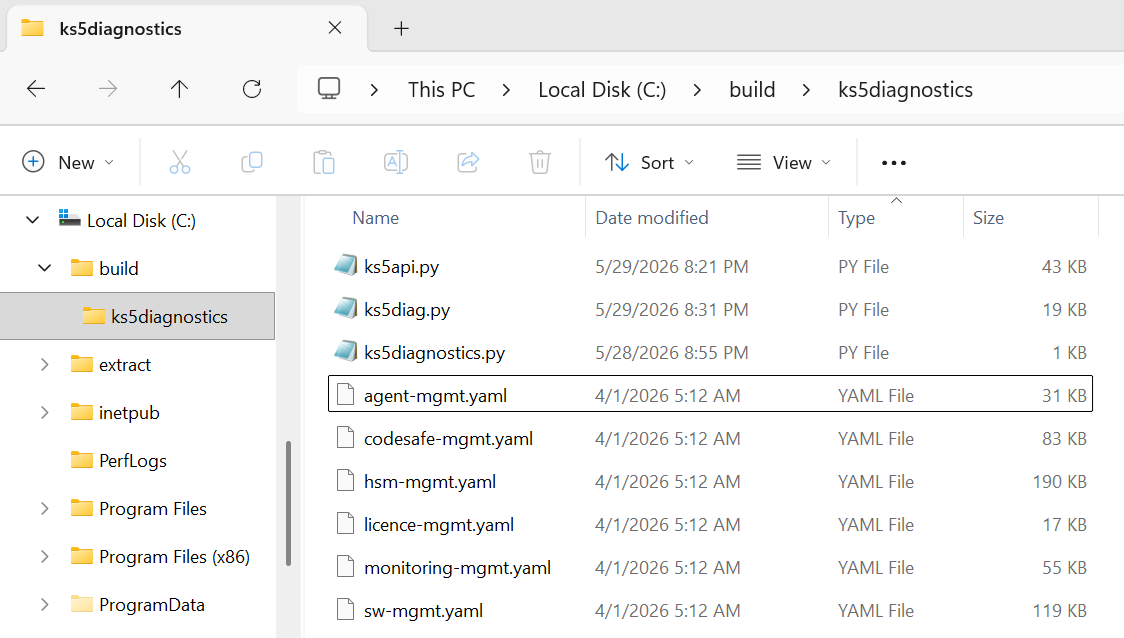1124x638 pixels.
Task: Click Local Disk (C:) in the breadcrumb
Action: tap(602, 90)
